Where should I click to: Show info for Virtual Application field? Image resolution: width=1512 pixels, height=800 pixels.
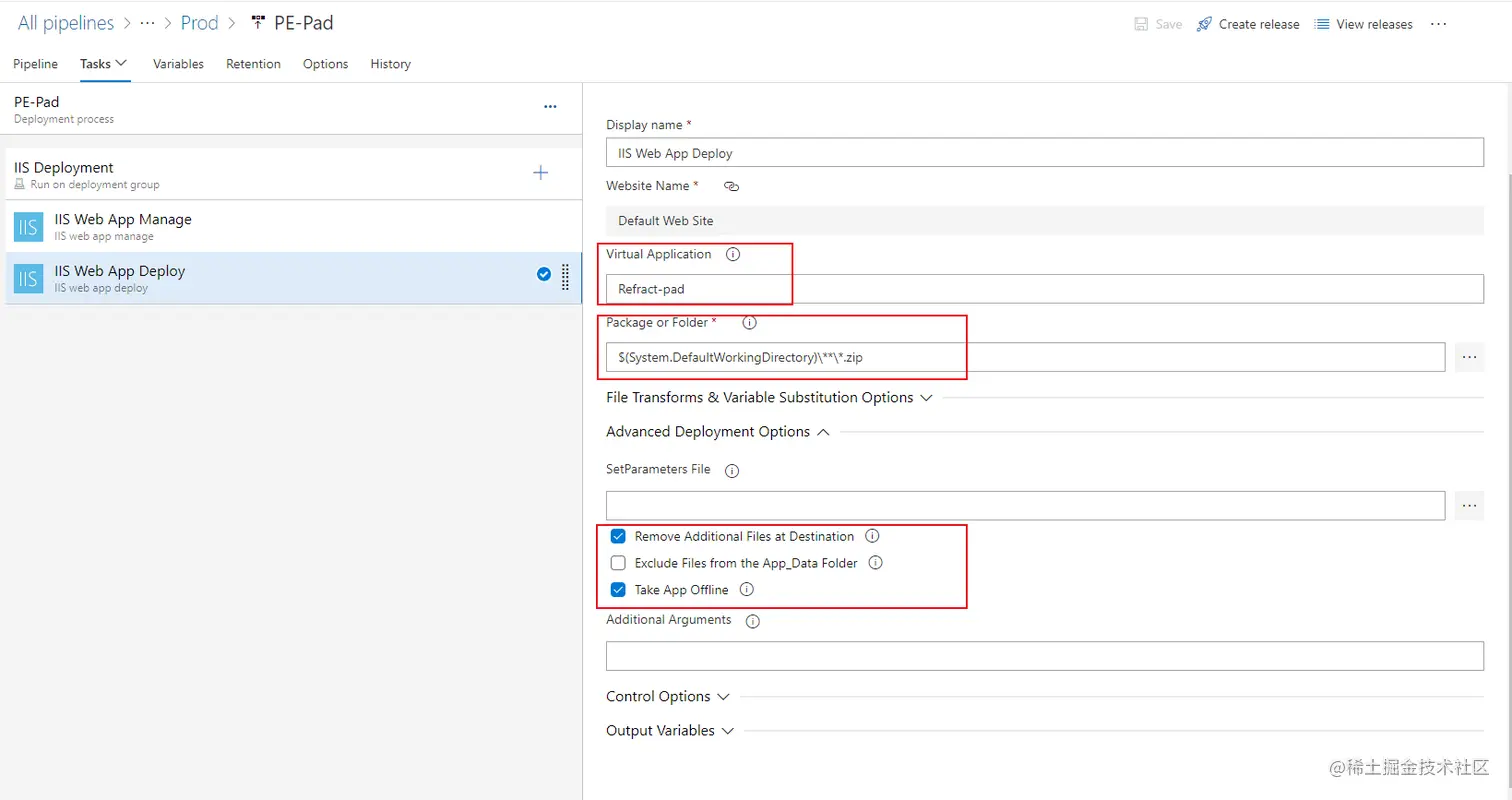[x=732, y=255]
